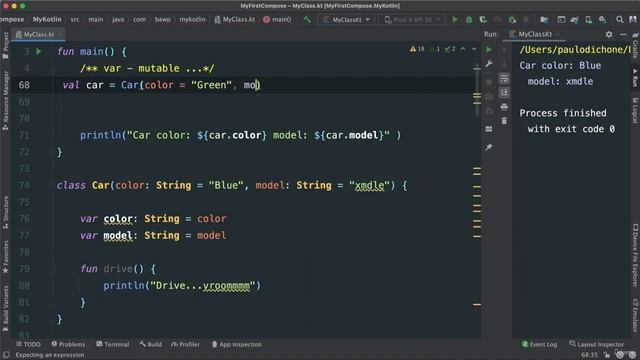Open the AVD Device Manager icon
The image size is (640, 360).
[588, 19]
